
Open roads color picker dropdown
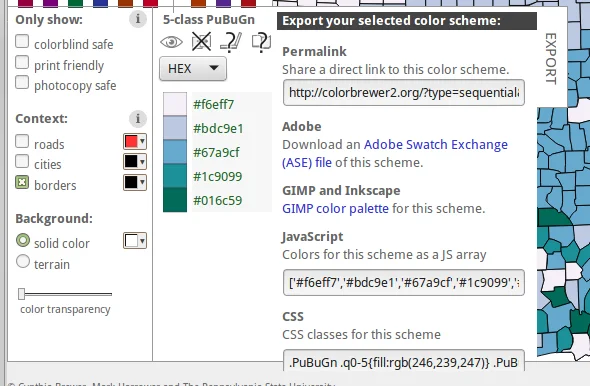click(x=135, y=141)
